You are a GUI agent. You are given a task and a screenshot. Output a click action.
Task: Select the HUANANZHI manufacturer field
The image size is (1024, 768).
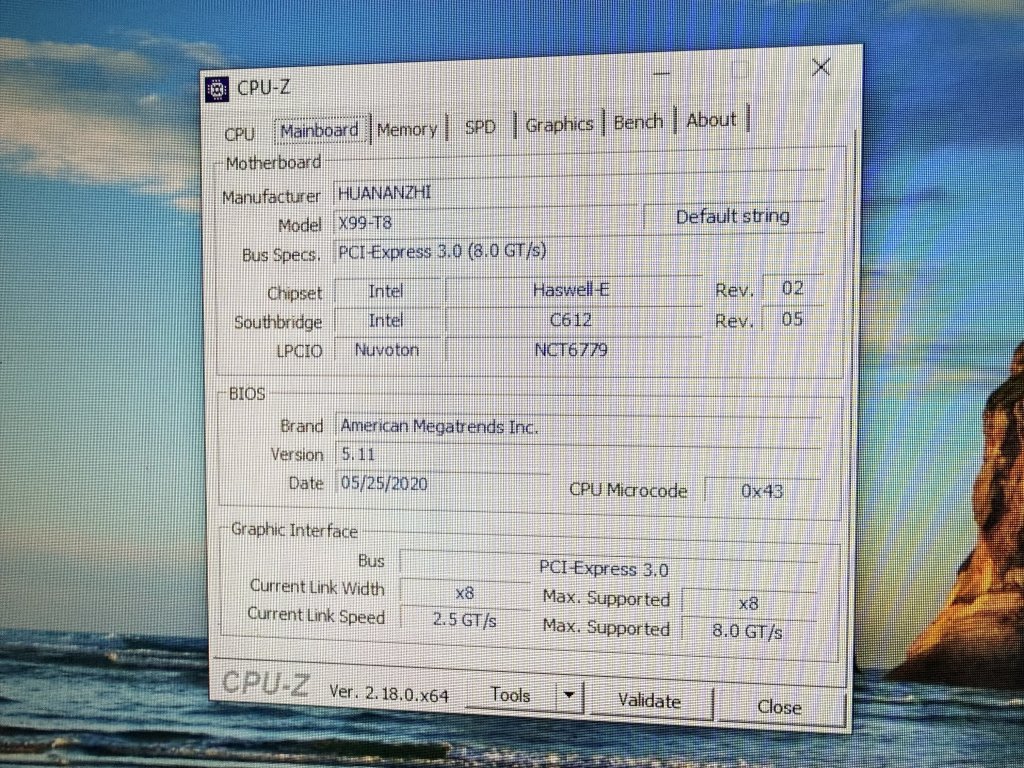coord(578,189)
